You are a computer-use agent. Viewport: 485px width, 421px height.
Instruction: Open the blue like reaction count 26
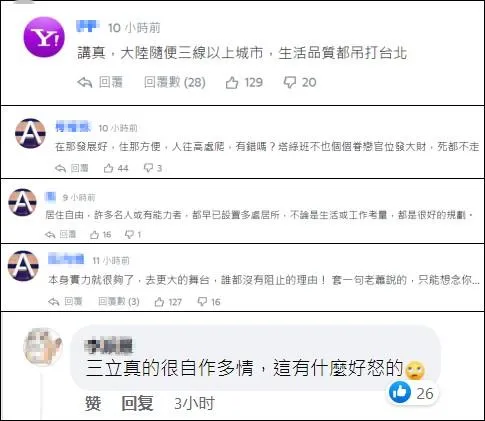click(413, 393)
